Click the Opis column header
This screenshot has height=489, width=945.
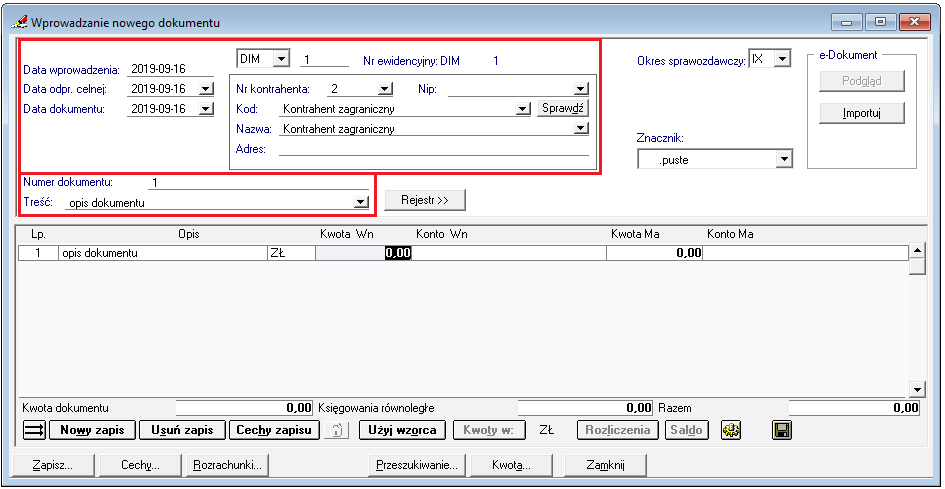click(189, 234)
